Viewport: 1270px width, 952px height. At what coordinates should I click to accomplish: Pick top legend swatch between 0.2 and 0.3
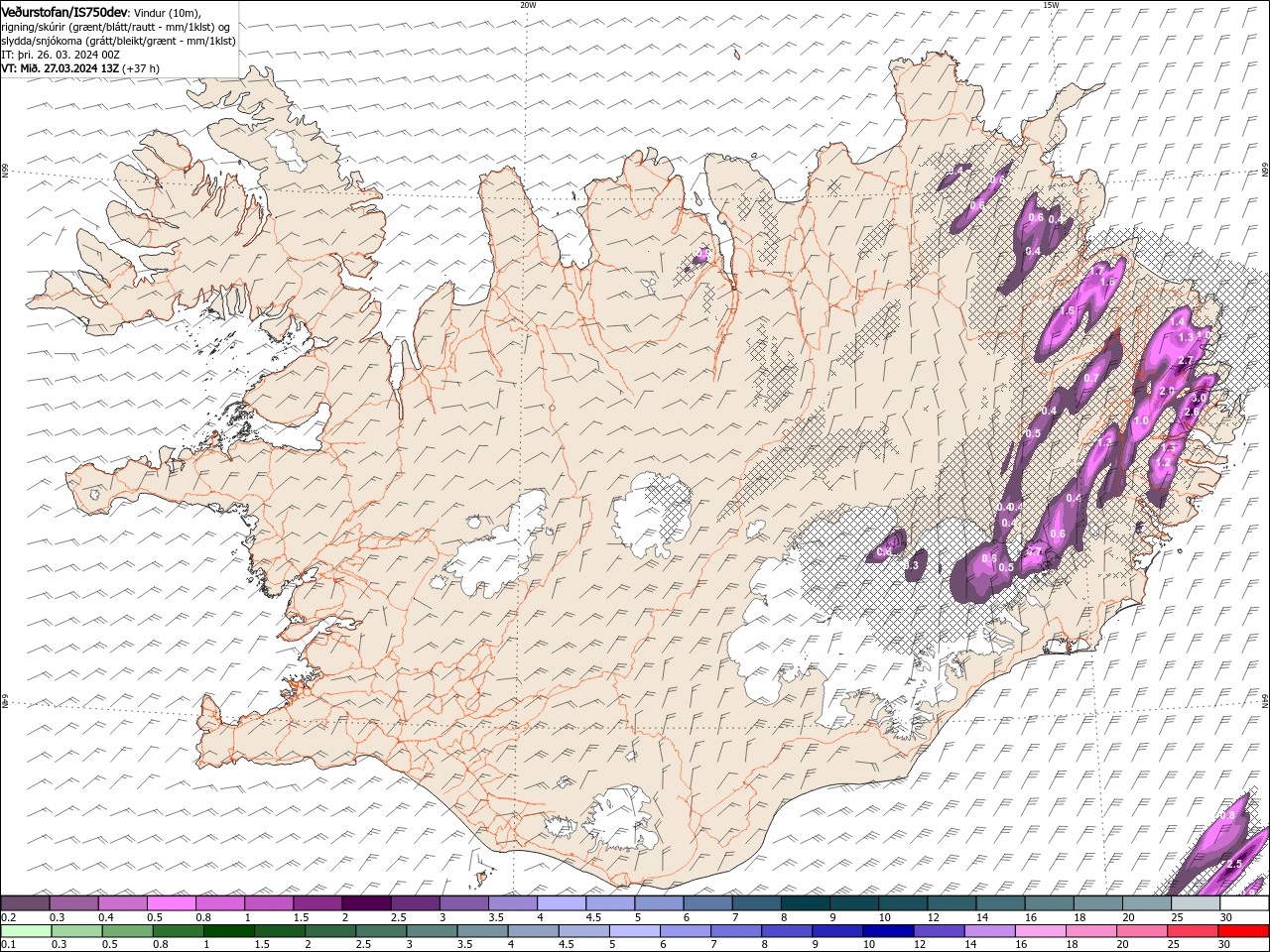click(x=25, y=903)
